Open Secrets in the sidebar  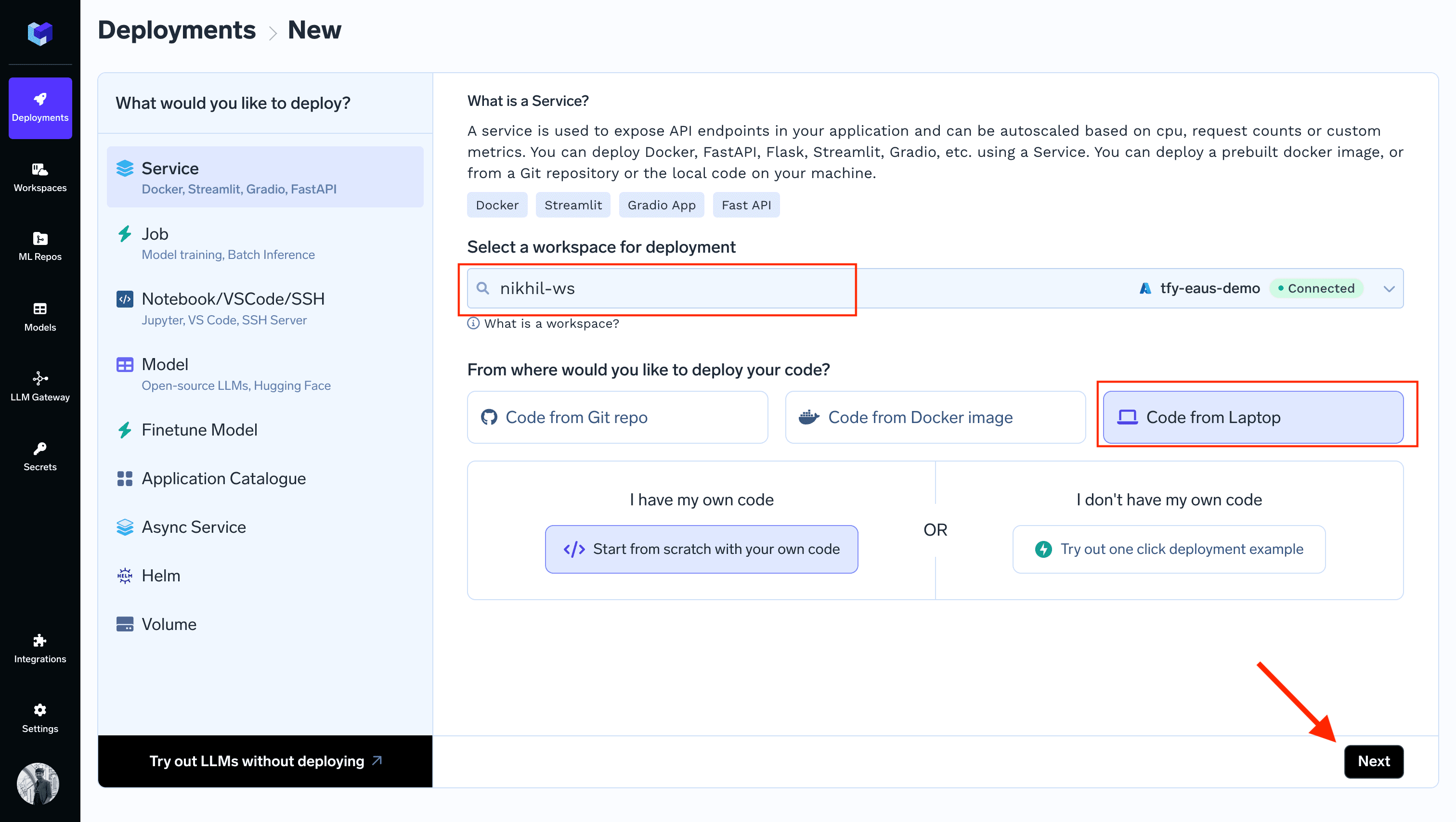coord(40,456)
